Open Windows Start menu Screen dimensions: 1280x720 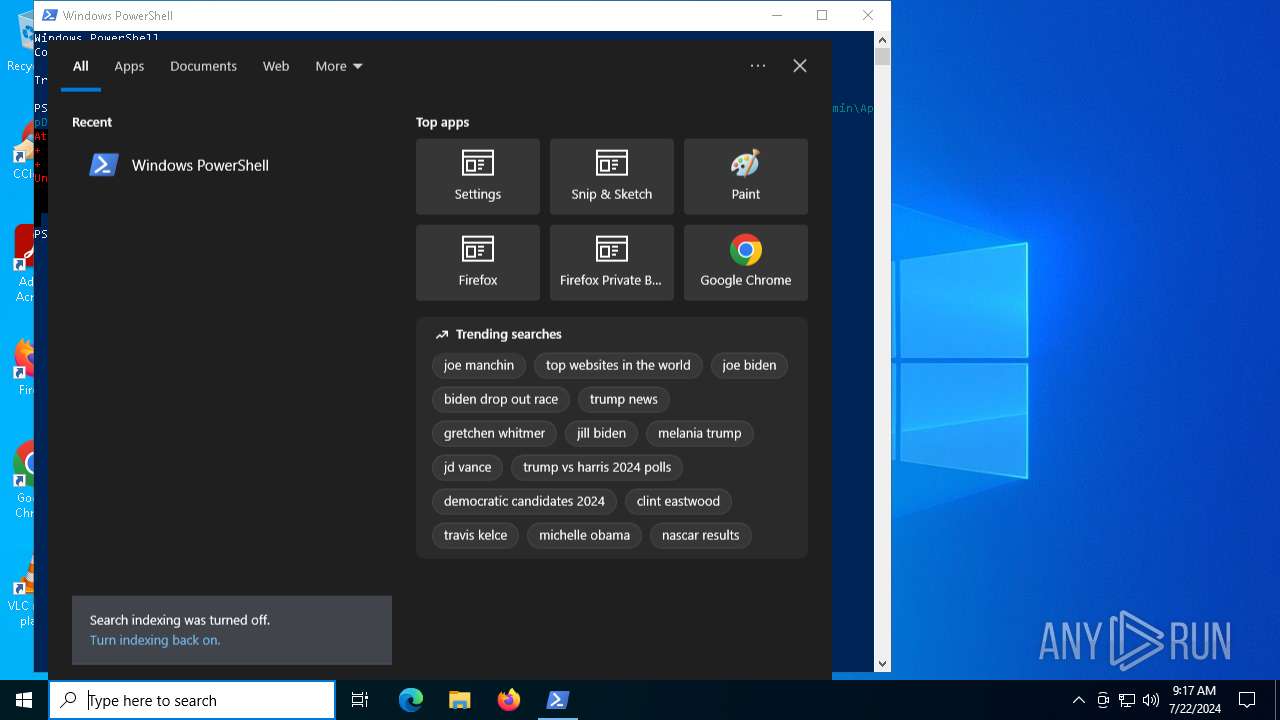pos(24,700)
